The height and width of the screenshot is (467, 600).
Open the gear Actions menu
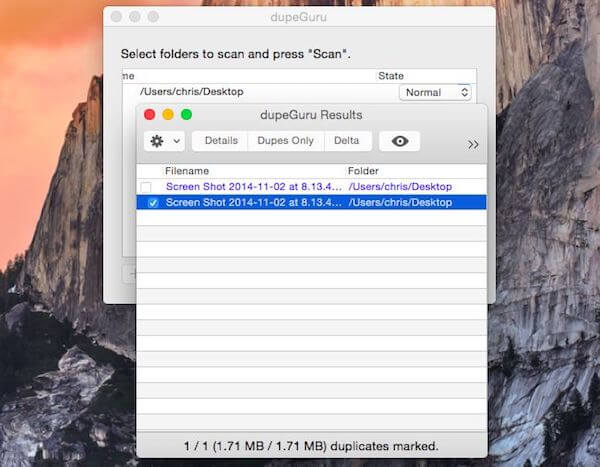pos(157,141)
